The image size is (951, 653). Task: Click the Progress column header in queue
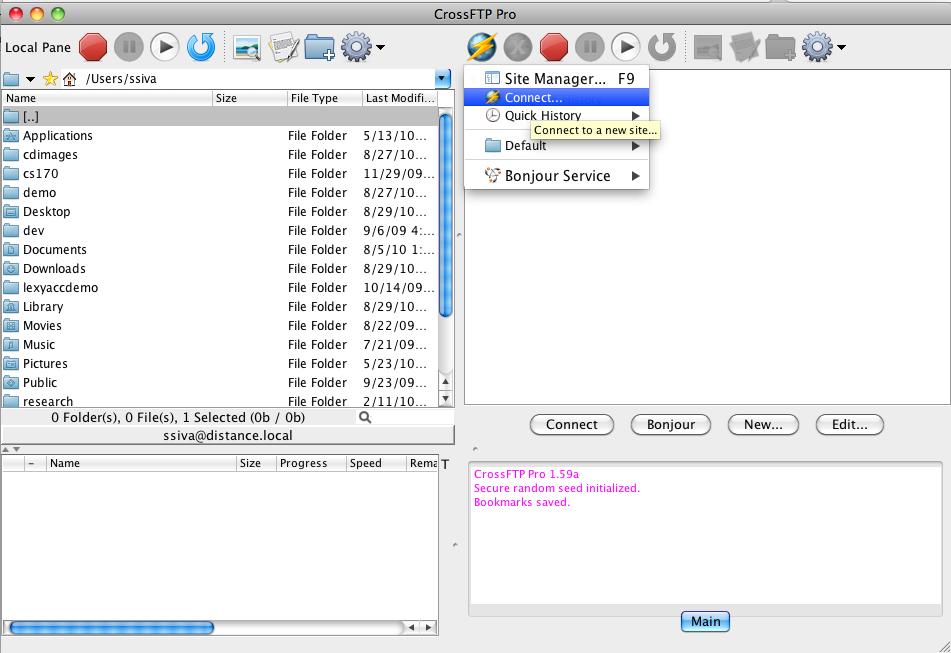[x=311, y=463]
